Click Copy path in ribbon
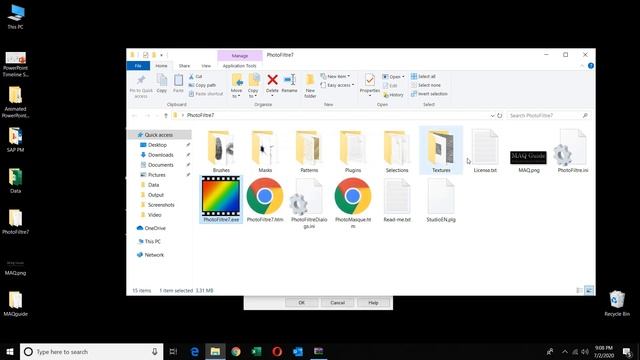640x360 pixels. coord(202,85)
